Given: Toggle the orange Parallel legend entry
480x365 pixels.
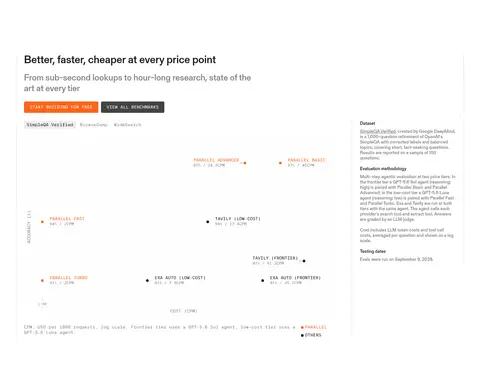Looking at the screenshot, I should pyautogui.click(x=314, y=327).
